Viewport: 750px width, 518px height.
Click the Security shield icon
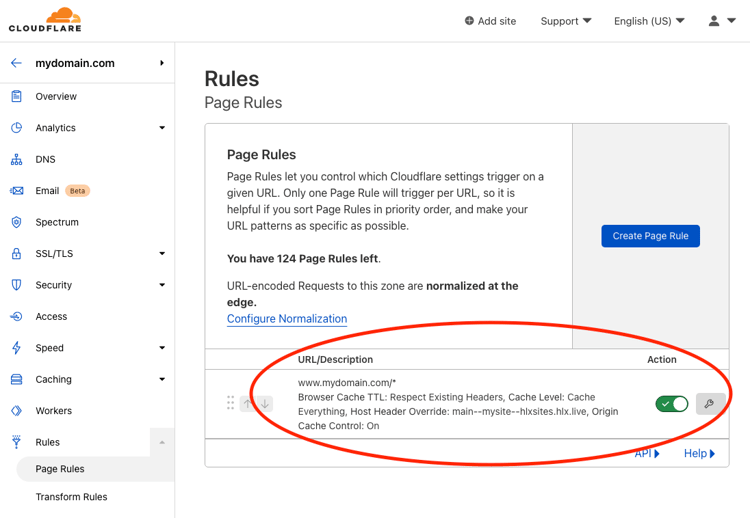16,285
